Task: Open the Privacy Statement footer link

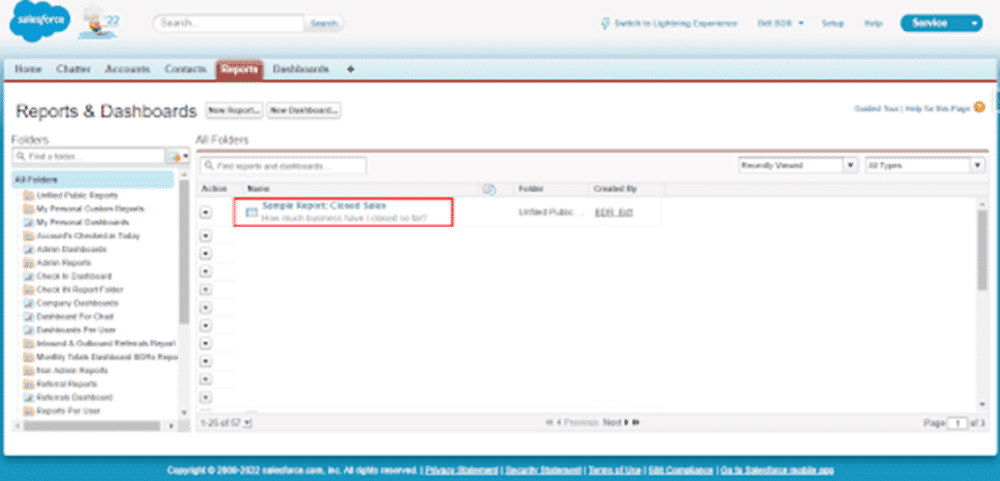Action: (x=460, y=470)
